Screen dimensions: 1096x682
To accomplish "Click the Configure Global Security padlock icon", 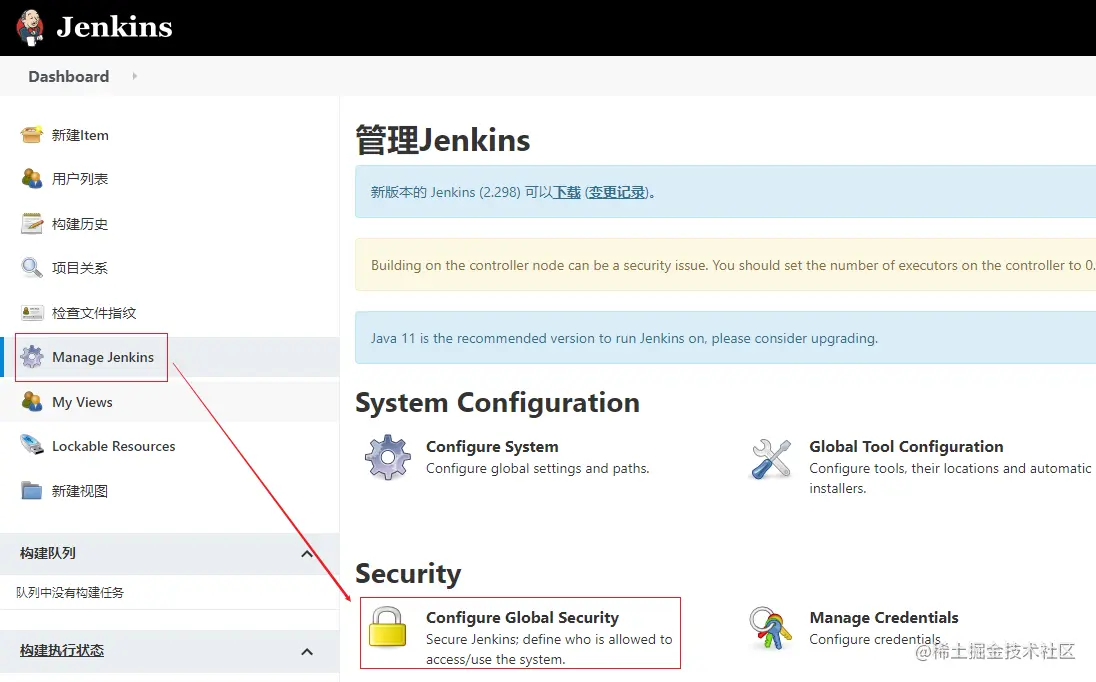I will coord(387,626).
